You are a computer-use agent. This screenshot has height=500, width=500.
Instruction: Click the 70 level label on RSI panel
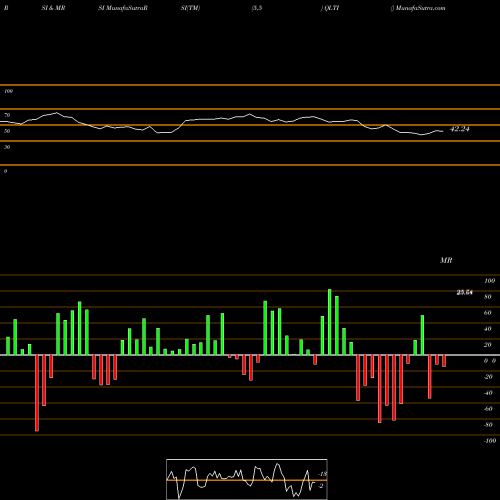[x=7, y=115]
